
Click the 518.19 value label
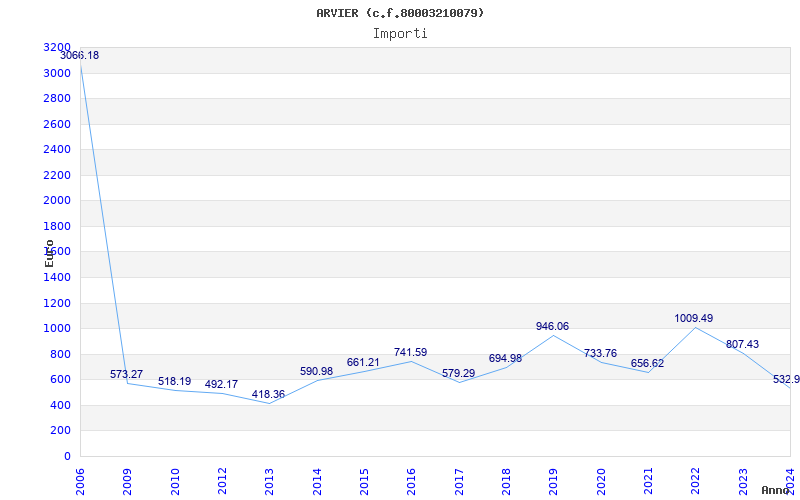point(174,382)
